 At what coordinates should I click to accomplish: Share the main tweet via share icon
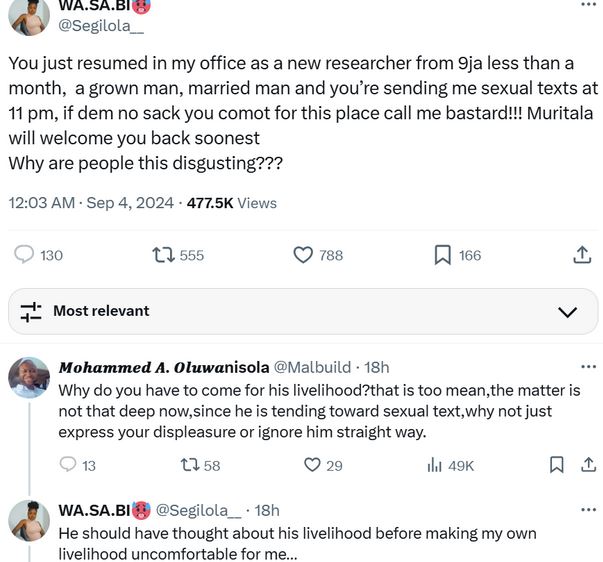pos(581,255)
